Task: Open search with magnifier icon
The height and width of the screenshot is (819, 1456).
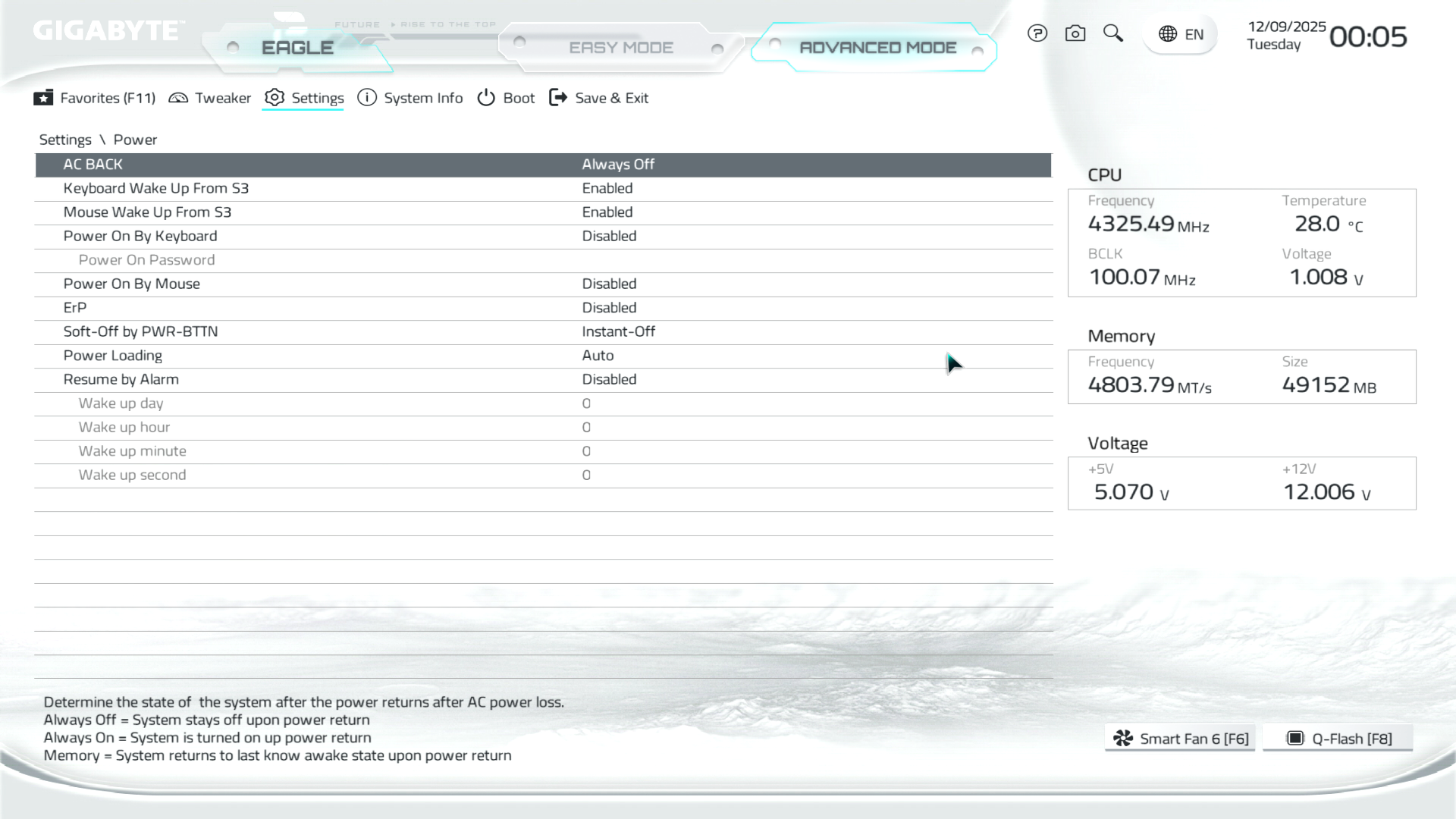Action: pos(1112,33)
